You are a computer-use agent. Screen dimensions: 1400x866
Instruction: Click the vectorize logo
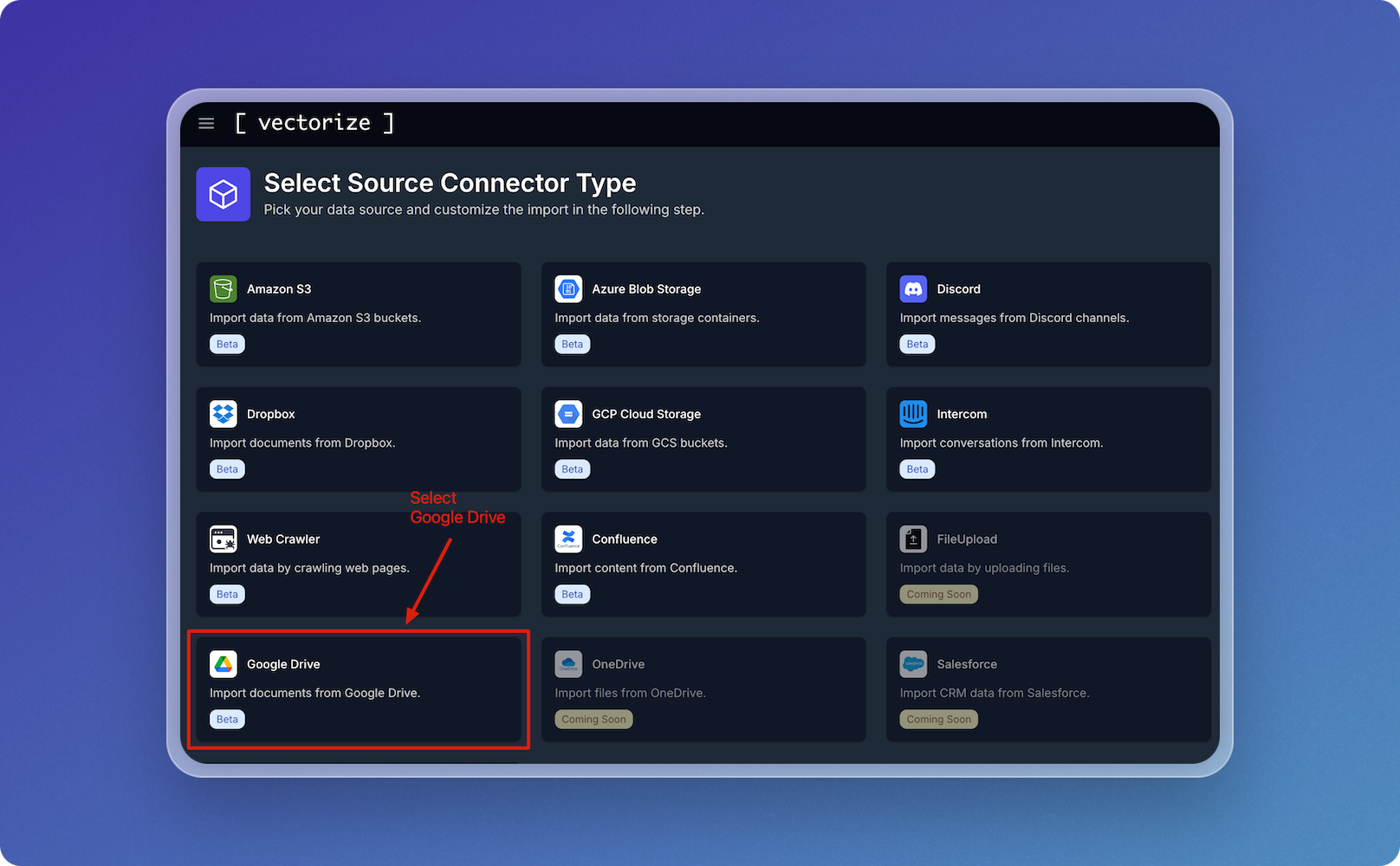(314, 123)
